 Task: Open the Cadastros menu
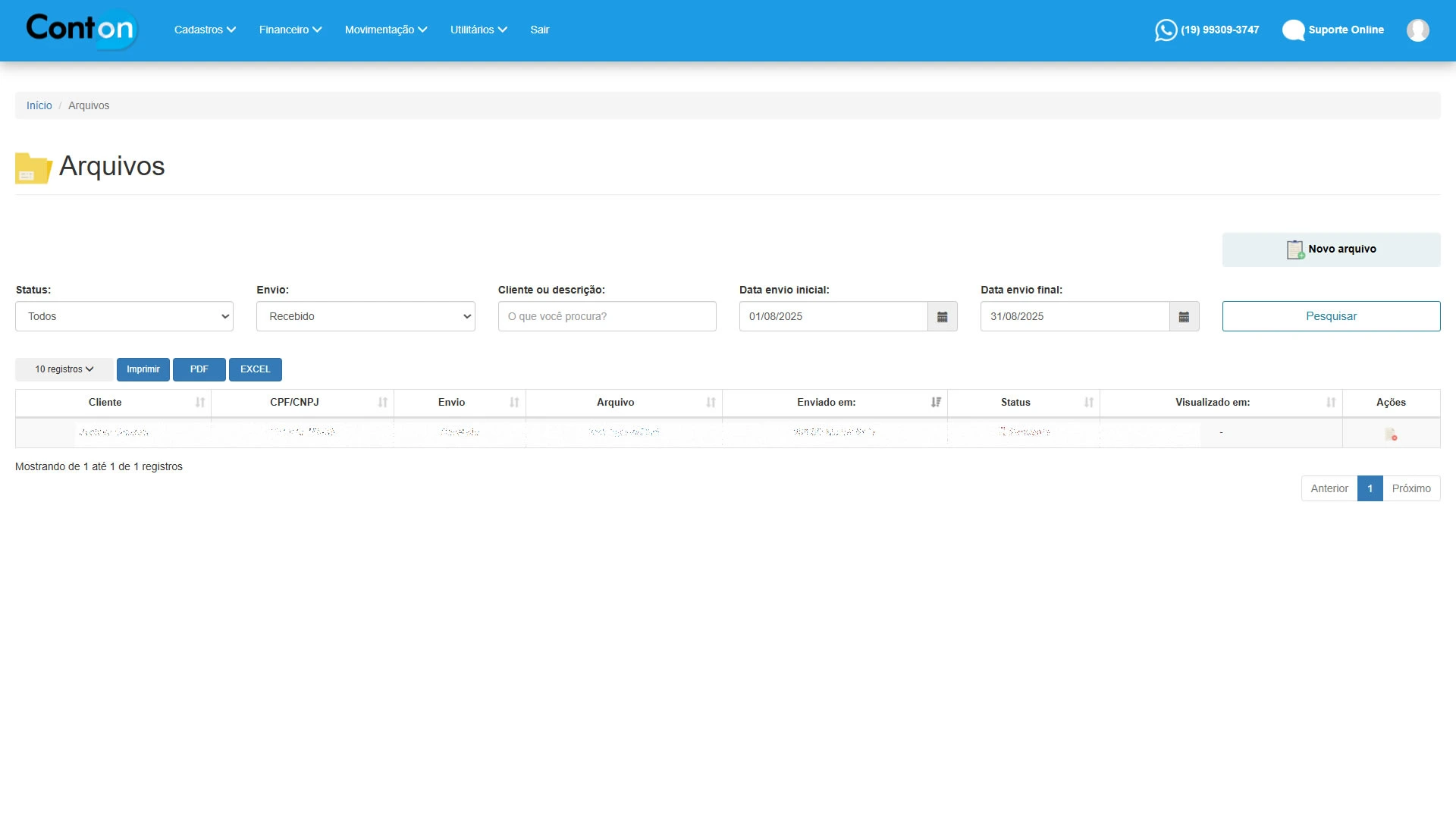pyautogui.click(x=205, y=30)
